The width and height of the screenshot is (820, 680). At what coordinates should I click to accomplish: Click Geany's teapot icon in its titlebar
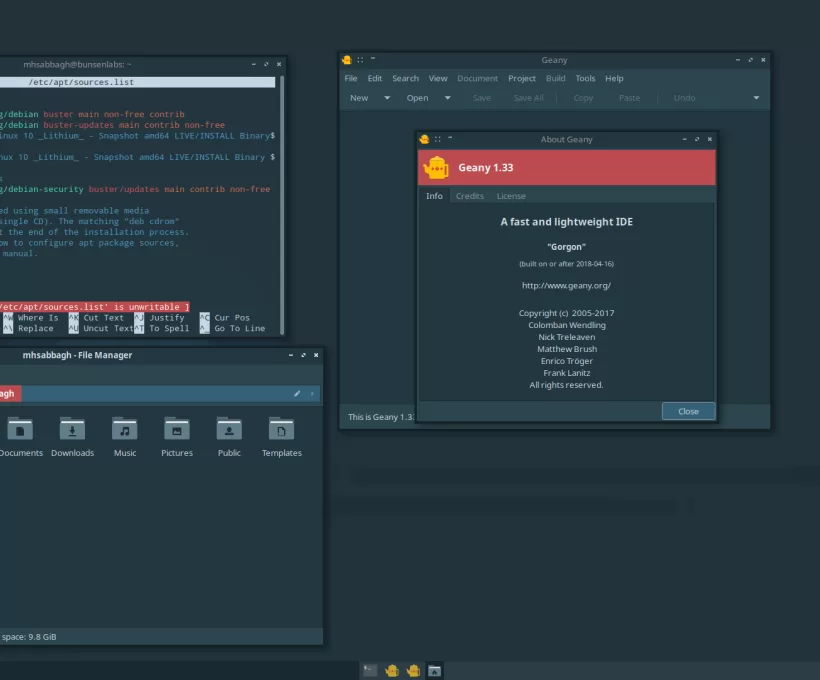pos(347,59)
